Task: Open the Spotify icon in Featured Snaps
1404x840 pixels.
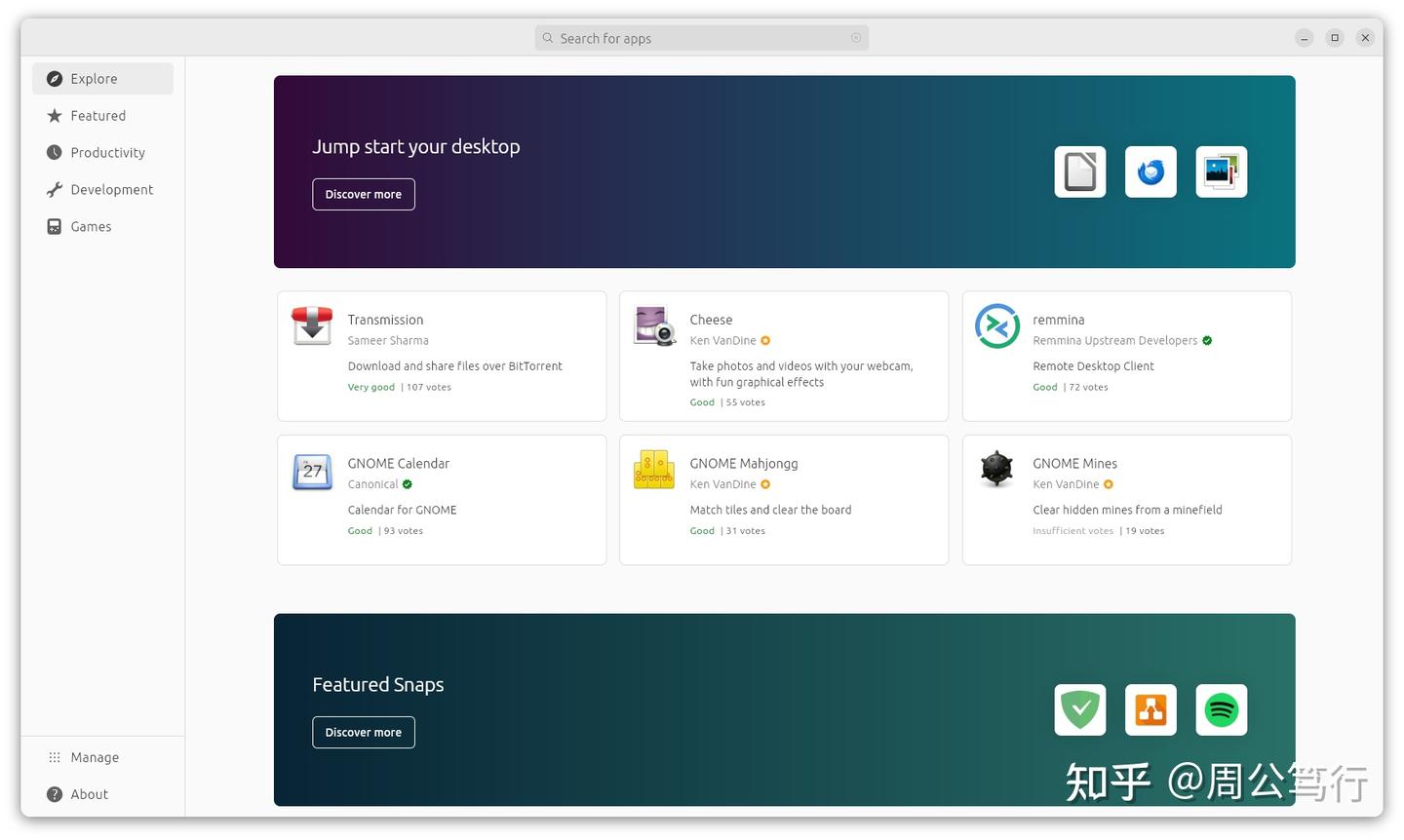Action: pos(1221,709)
